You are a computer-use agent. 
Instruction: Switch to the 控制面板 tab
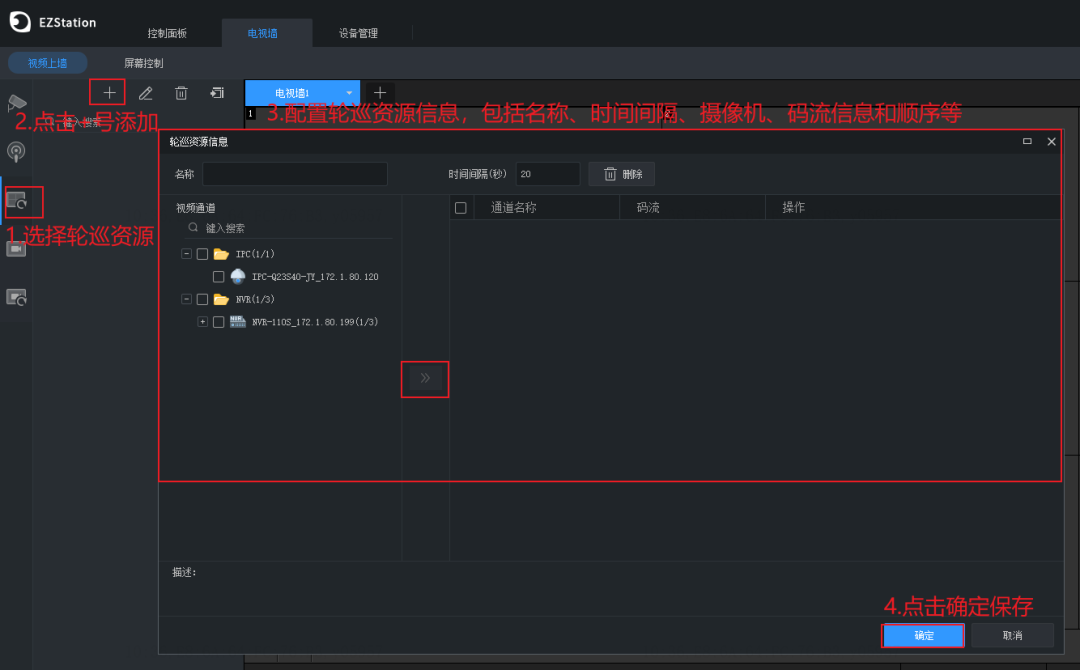pyautogui.click(x=167, y=33)
